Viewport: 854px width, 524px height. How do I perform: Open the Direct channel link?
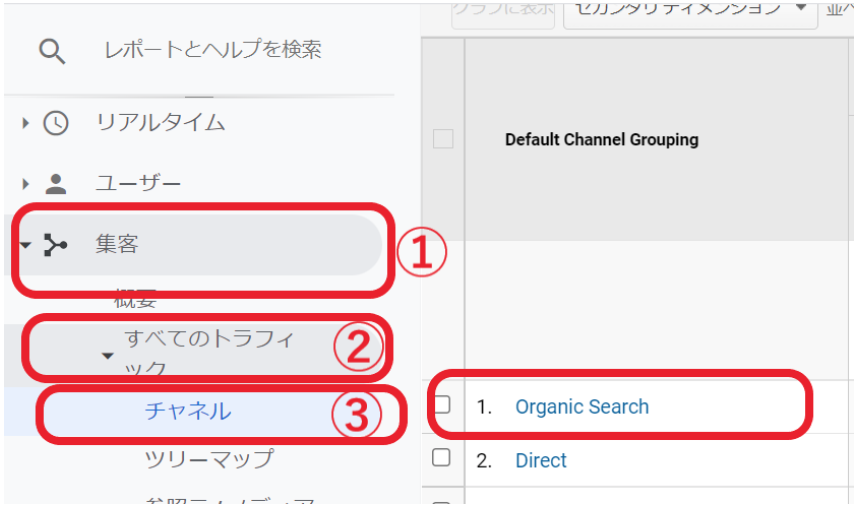coord(541,460)
